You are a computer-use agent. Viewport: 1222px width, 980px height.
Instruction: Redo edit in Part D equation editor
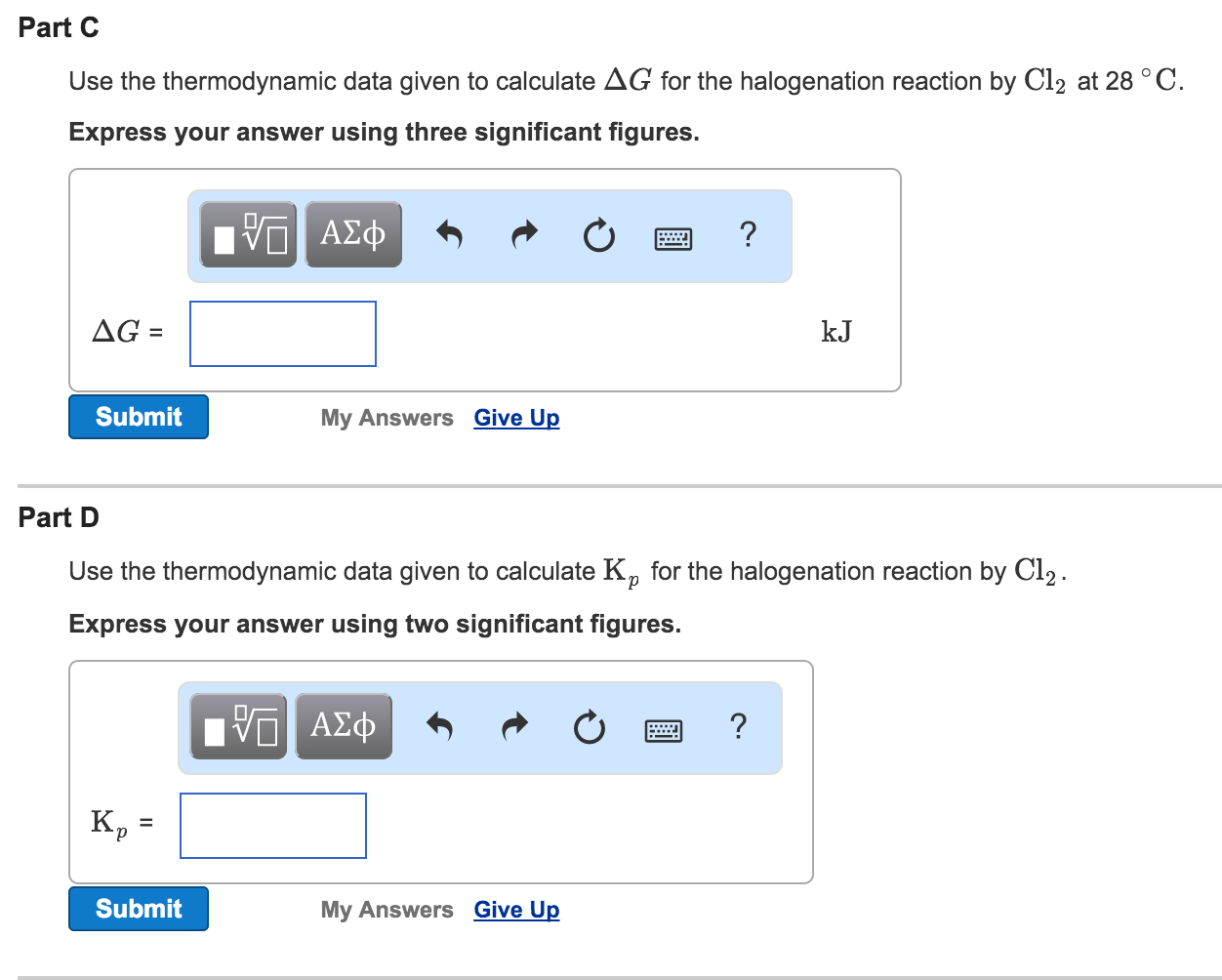click(x=514, y=726)
